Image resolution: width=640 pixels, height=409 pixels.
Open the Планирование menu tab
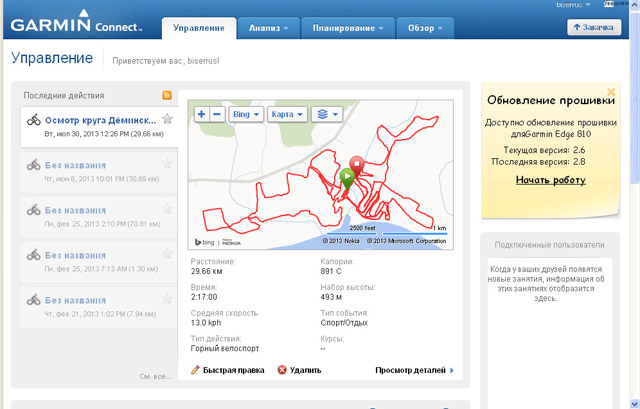(x=345, y=29)
